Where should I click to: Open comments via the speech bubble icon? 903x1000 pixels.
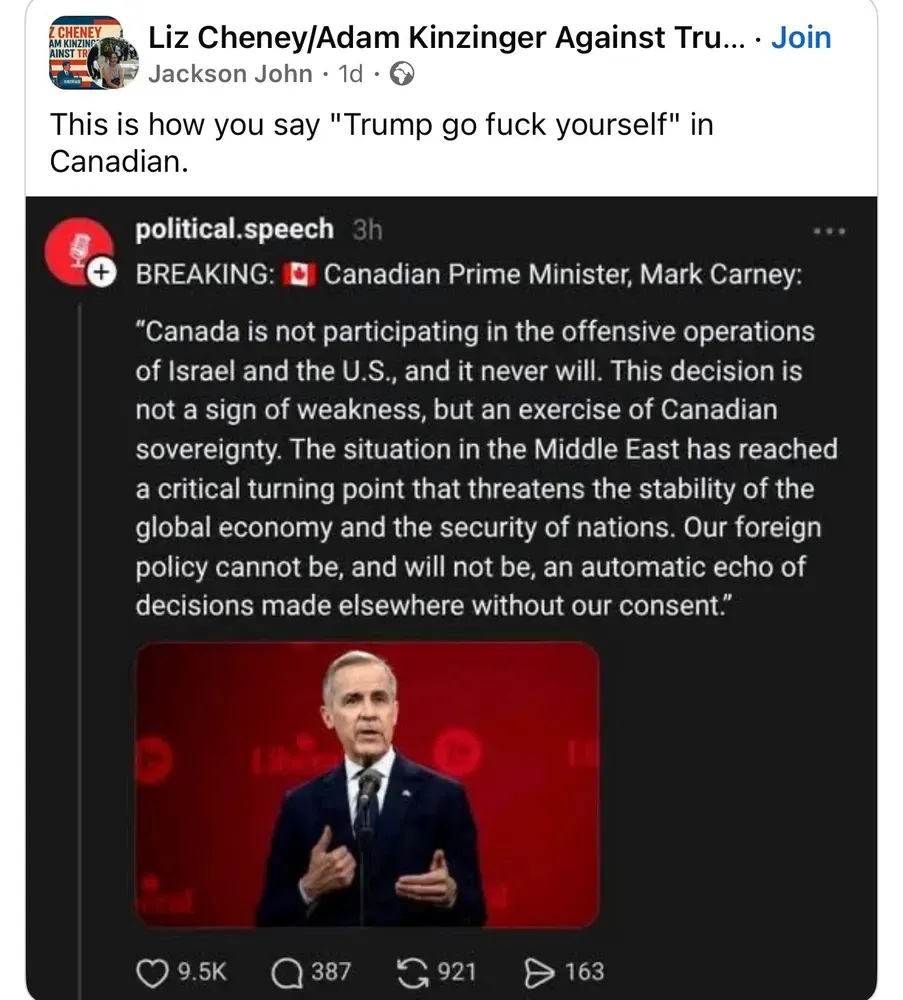pos(288,971)
